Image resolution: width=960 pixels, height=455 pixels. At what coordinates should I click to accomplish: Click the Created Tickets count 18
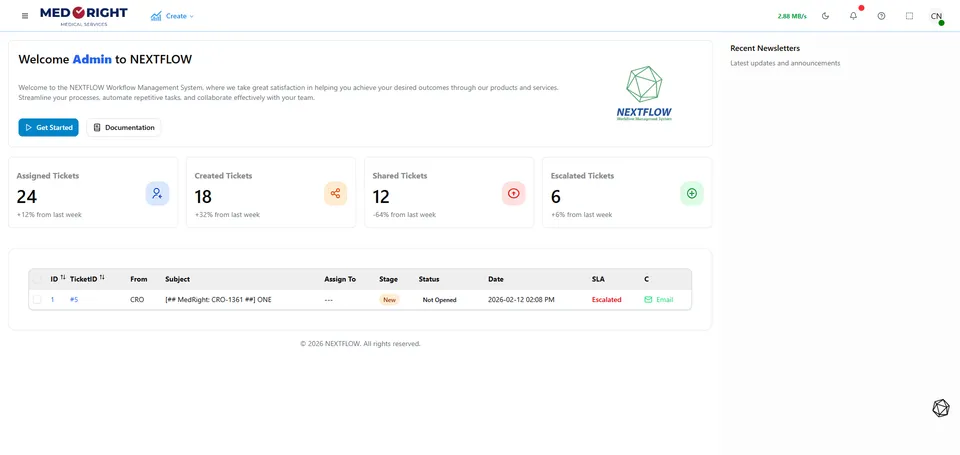(204, 197)
